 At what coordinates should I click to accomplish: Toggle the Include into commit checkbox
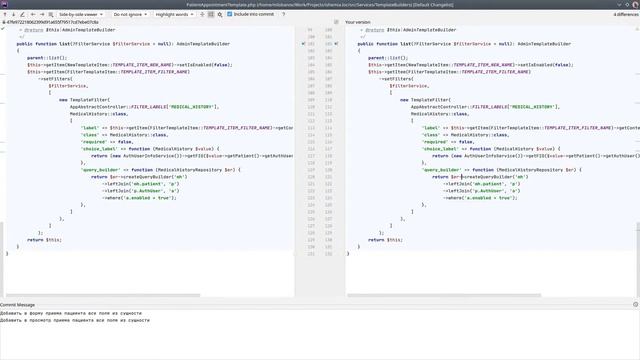pyautogui.click(x=229, y=14)
